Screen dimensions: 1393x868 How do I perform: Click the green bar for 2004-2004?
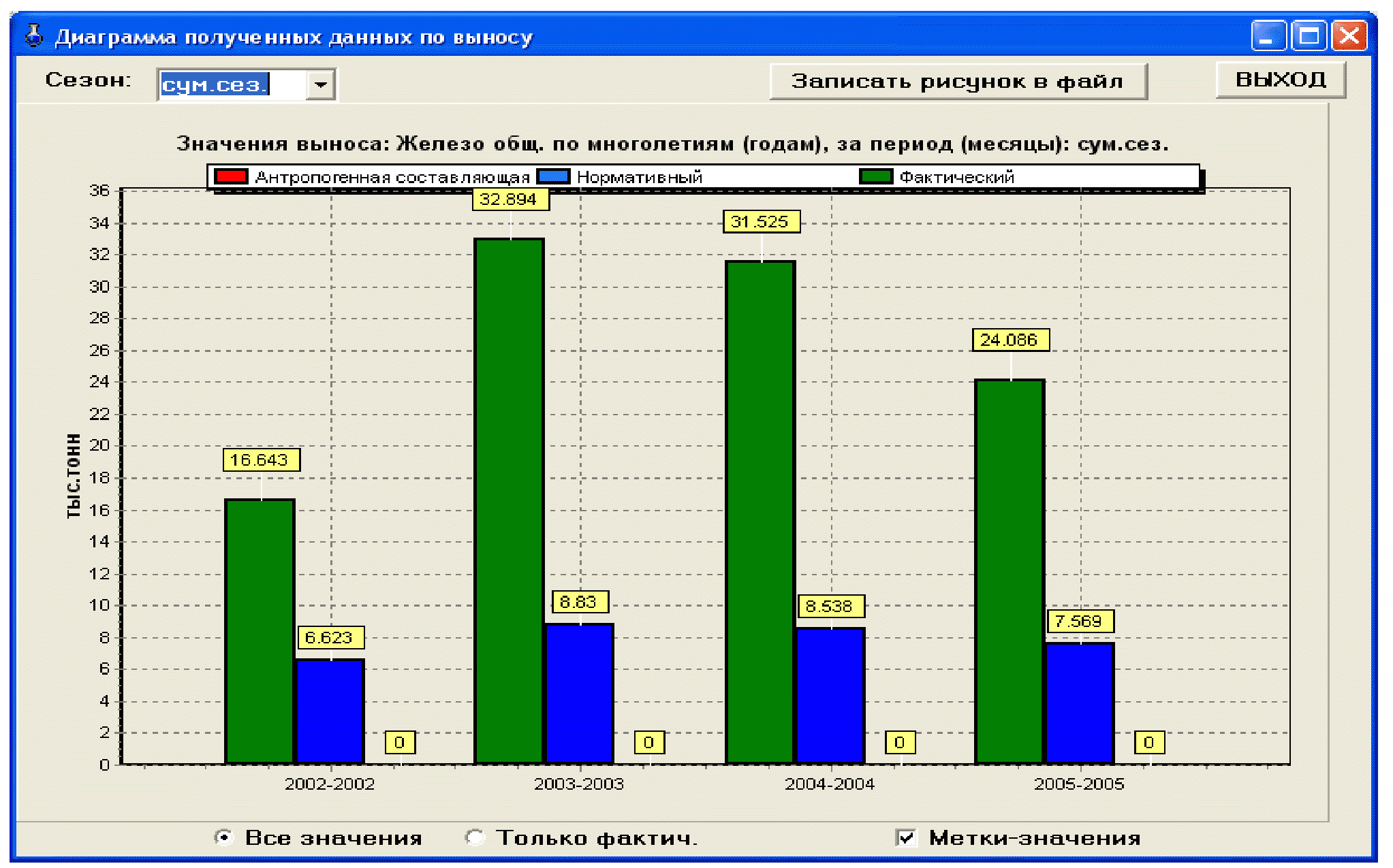pyautogui.click(x=760, y=513)
